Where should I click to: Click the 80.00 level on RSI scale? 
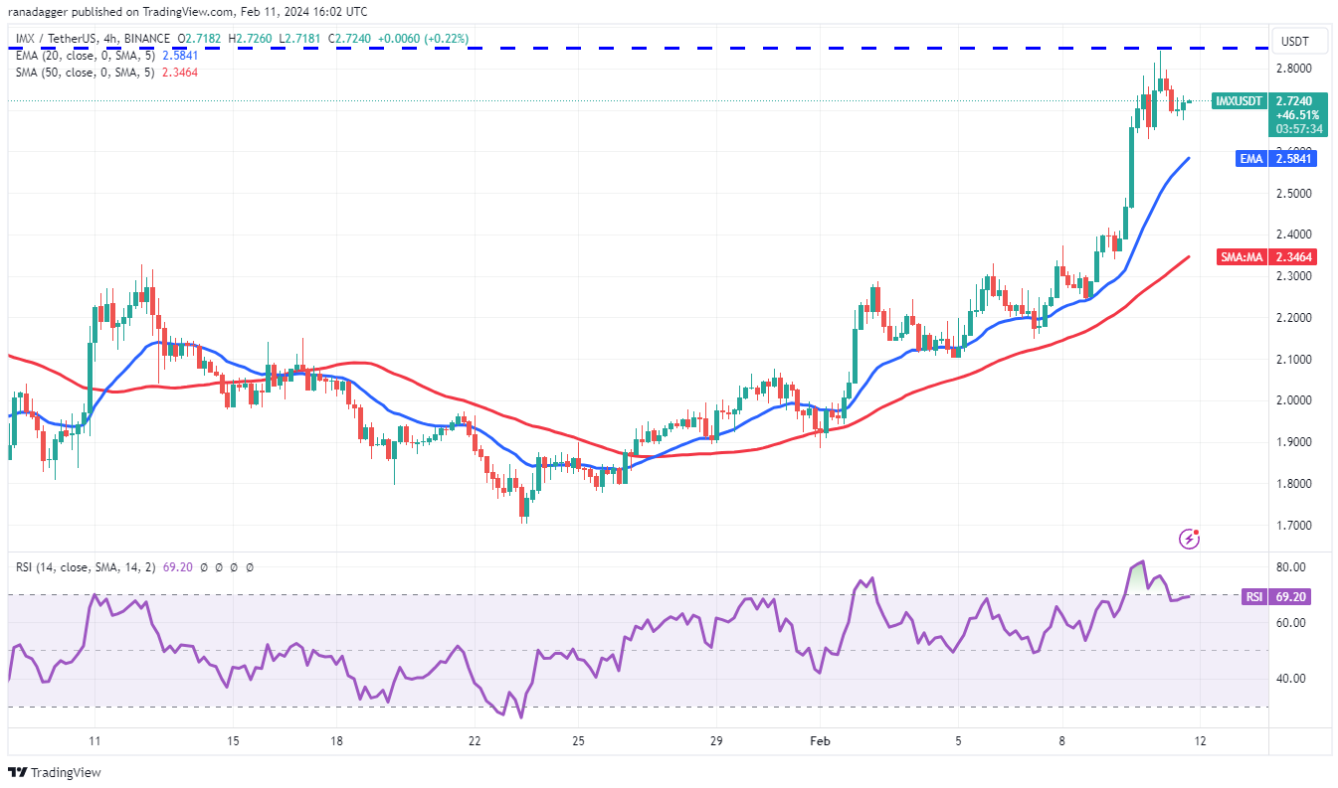coord(1290,567)
